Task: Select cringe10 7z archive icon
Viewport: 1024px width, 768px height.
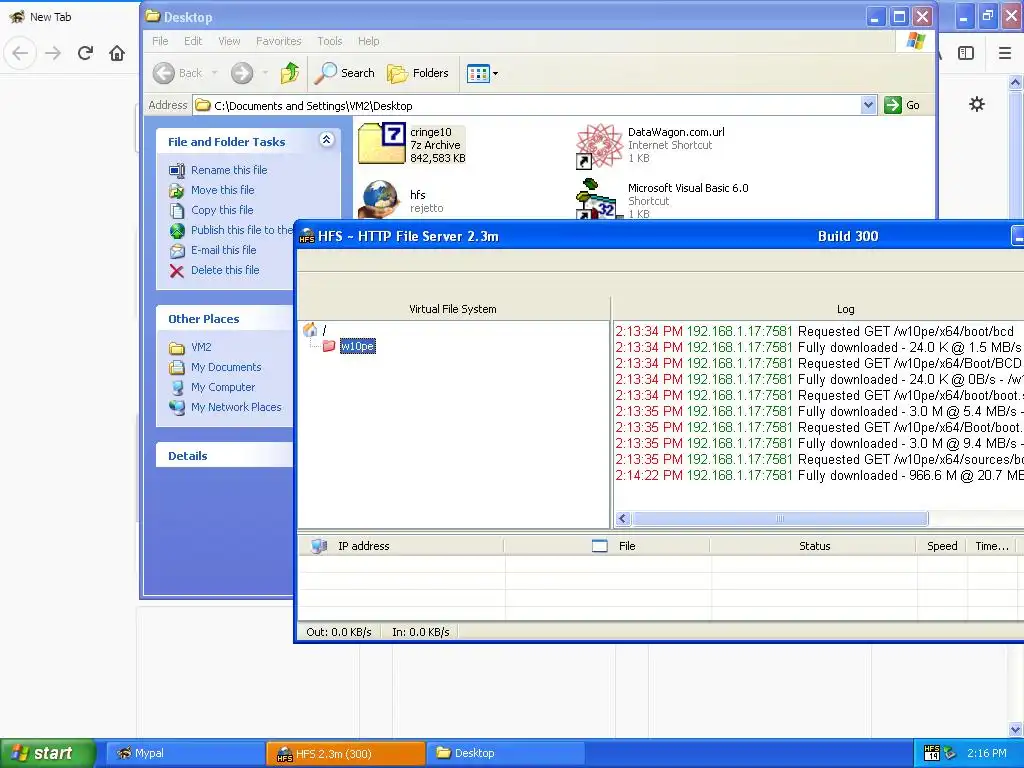Action: coord(382,143)
